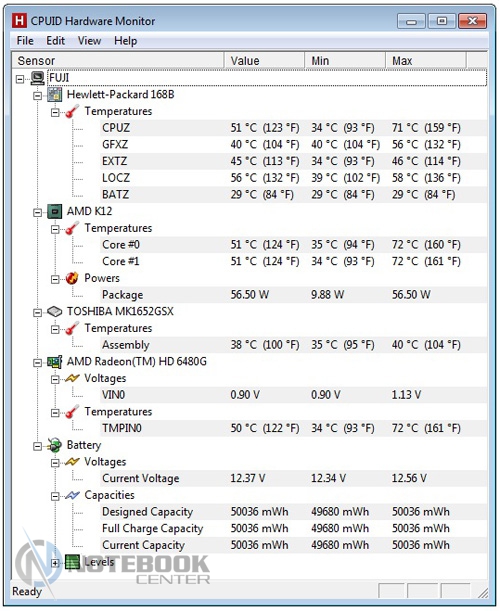The width and height of the screenshot is (500, 611).
Task: Click the TOSHIBA MK1652GSX hard drive icon
Action: point(55,312)
